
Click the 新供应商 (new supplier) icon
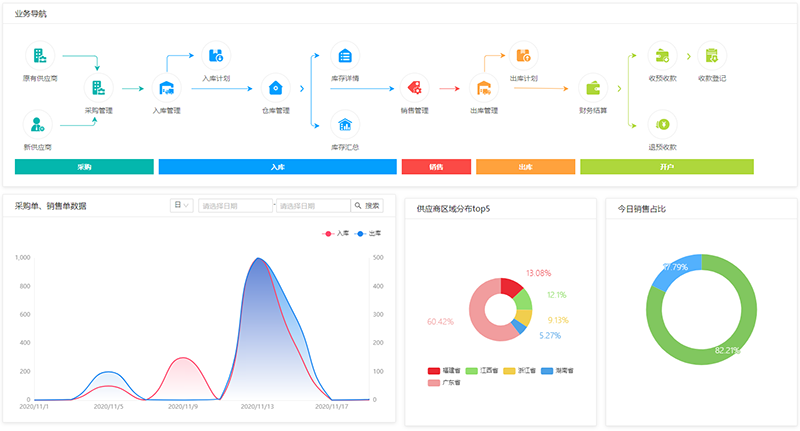click(39, 124)
